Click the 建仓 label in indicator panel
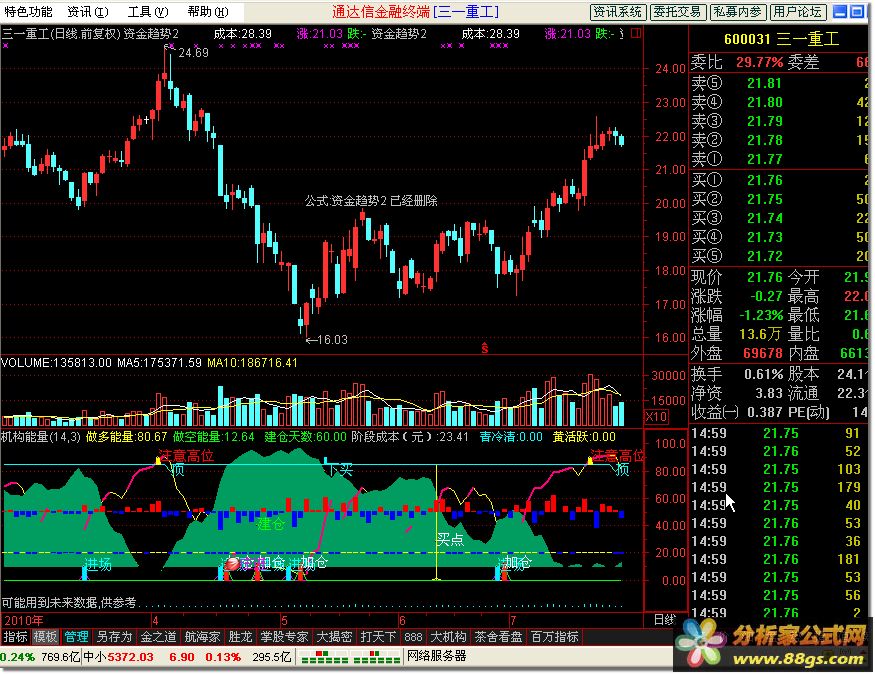Viewport: 875px width, 674px height. point(271,523)
